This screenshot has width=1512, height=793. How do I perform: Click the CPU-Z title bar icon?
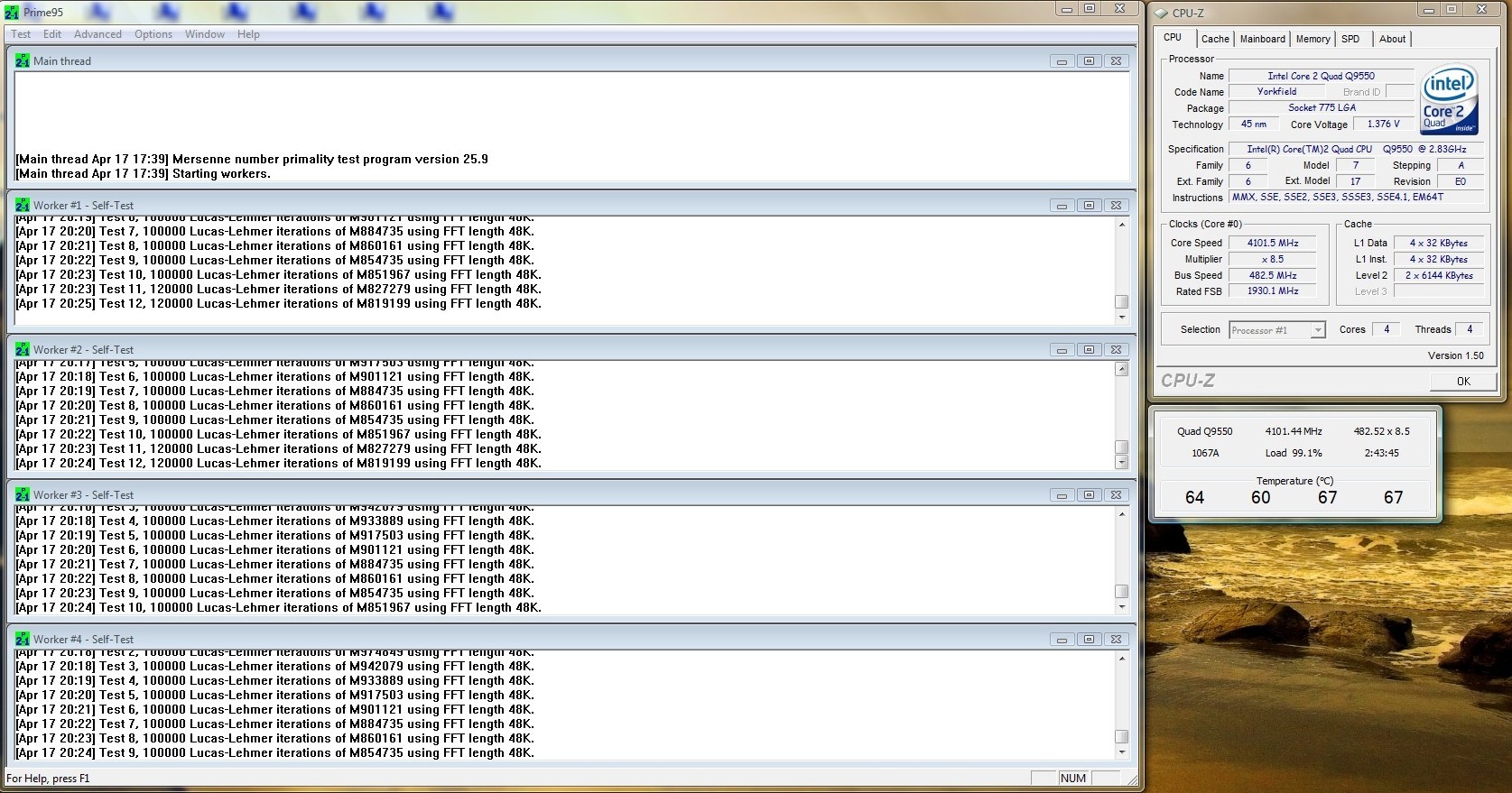coord(1162,13)
